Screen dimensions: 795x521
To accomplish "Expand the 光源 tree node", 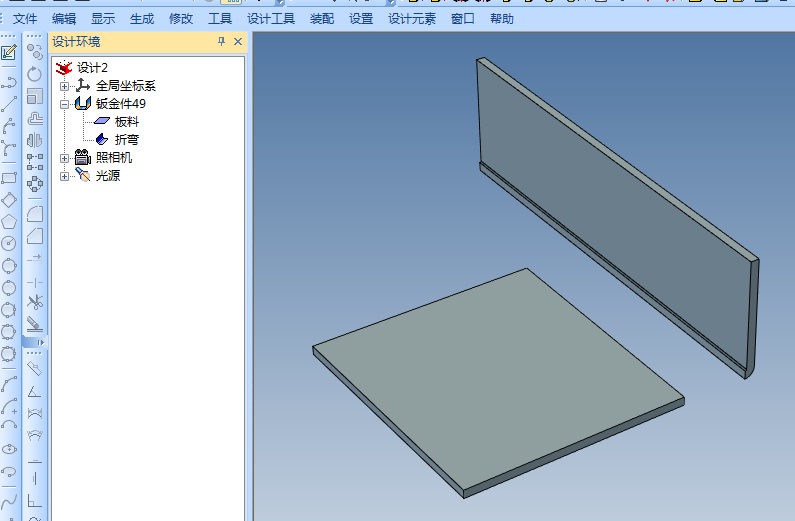I will 65,176.
